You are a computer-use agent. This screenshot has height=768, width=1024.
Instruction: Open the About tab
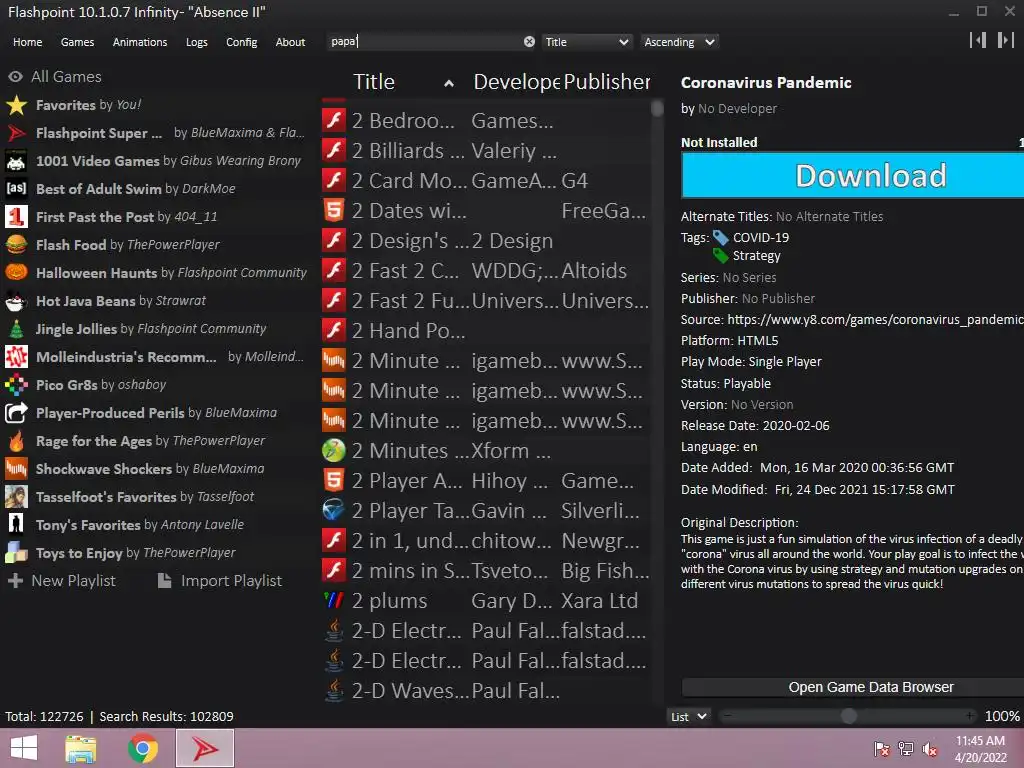pyautogui.click(x=290, y=42)
